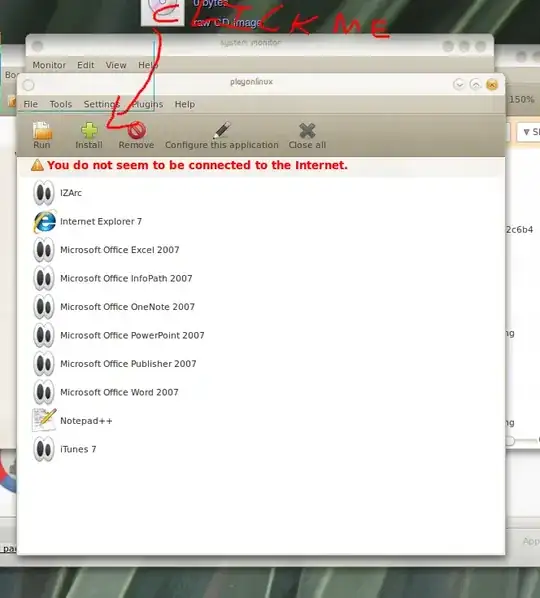Image resolution: width=540 pixels, height=598 pixels.
Task: Open the playonlinux Plugins menu
Action: click(147, 104)
